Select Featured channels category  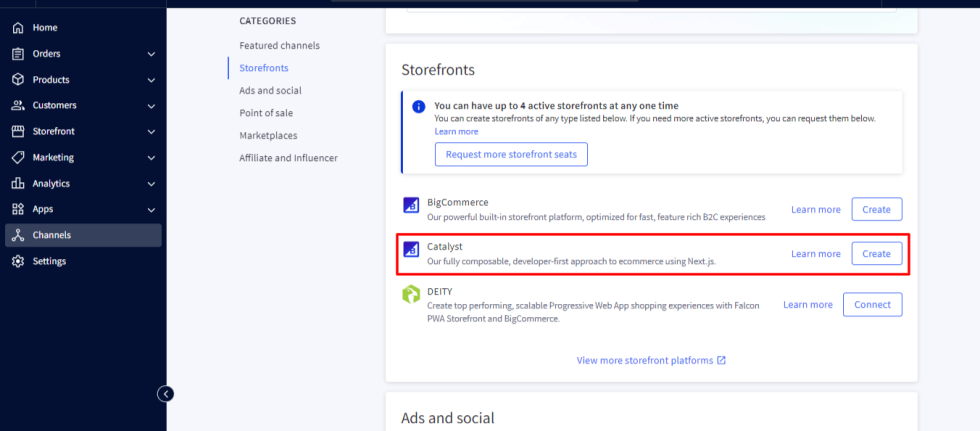click(279, 46)
